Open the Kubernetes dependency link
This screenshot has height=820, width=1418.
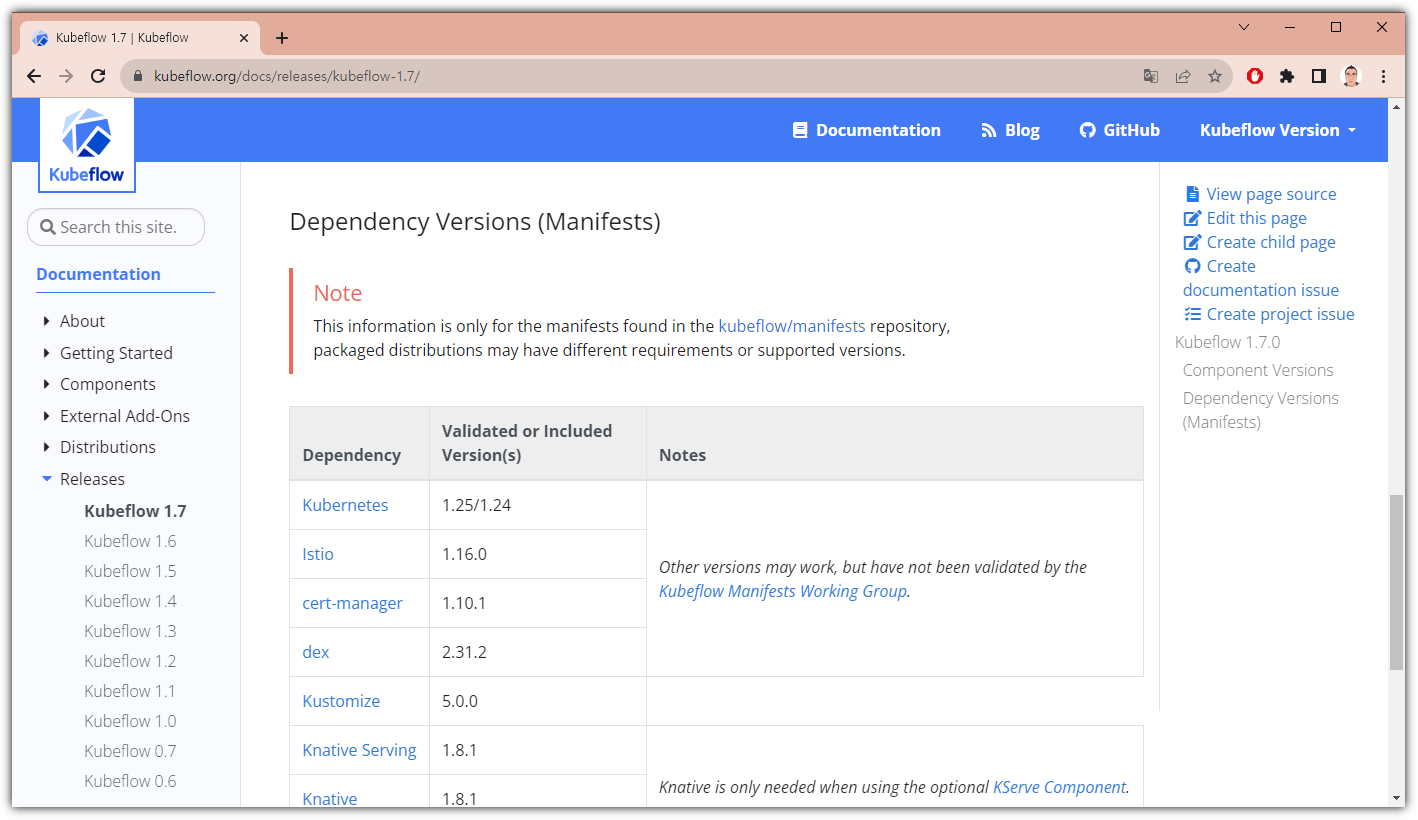(345, 505)
